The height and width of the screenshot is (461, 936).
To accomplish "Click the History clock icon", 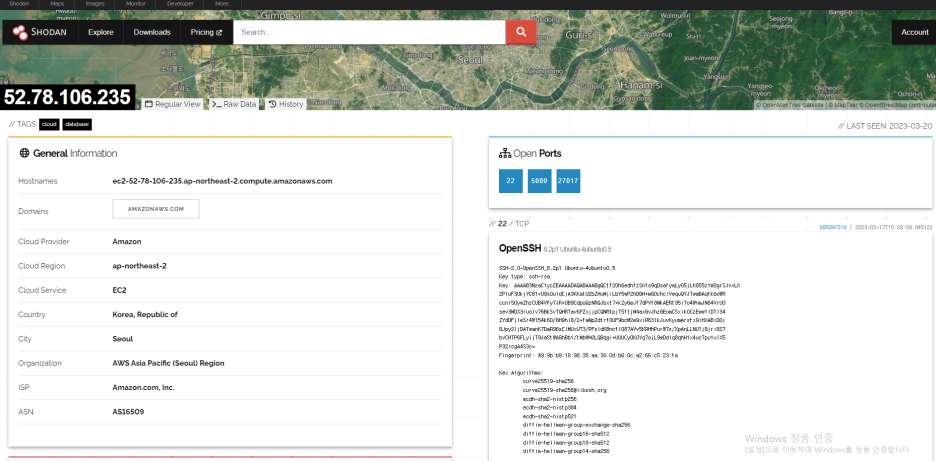I will pyautogui.click(x=273, y=104).
